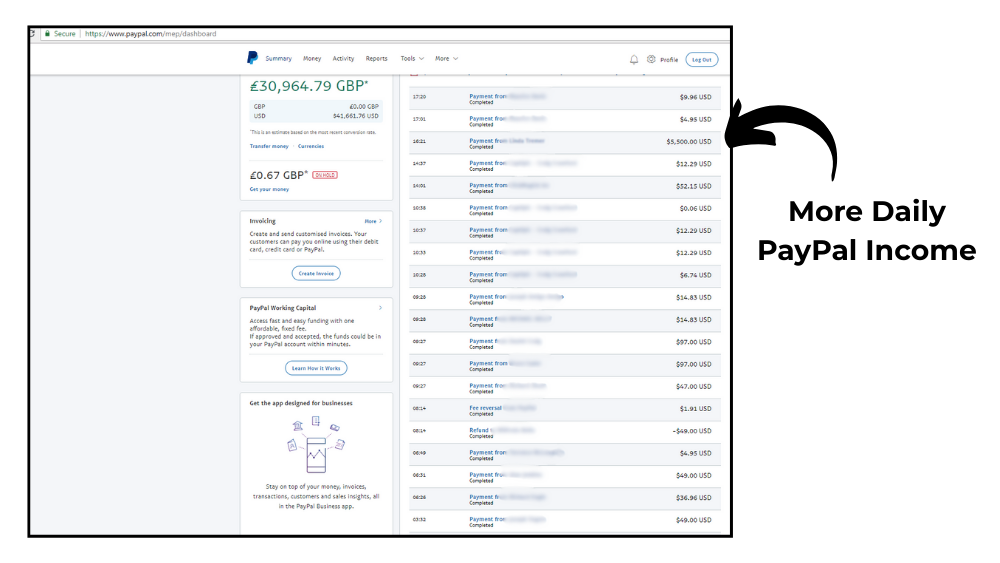Open the 14:37 payment transaction
The height and width of the screenshot is (563, 1000).
click(564, 165)
